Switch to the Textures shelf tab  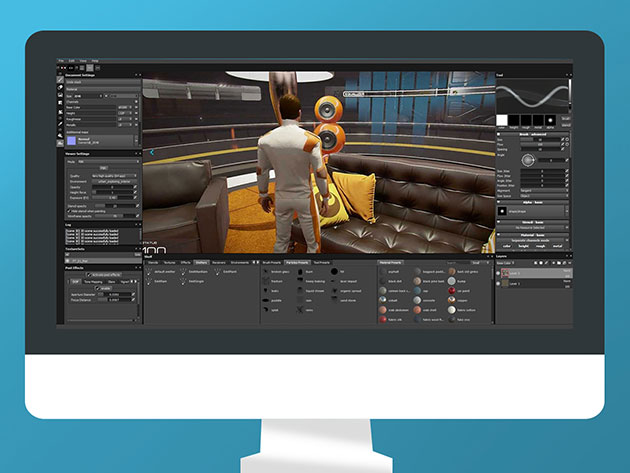[x=170, y=262]
